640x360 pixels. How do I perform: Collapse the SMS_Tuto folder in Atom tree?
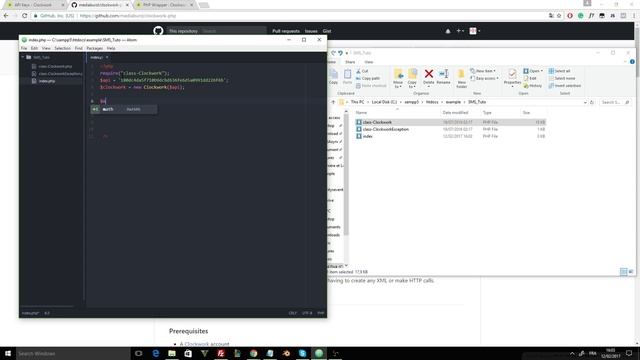[x=23, y=58]
